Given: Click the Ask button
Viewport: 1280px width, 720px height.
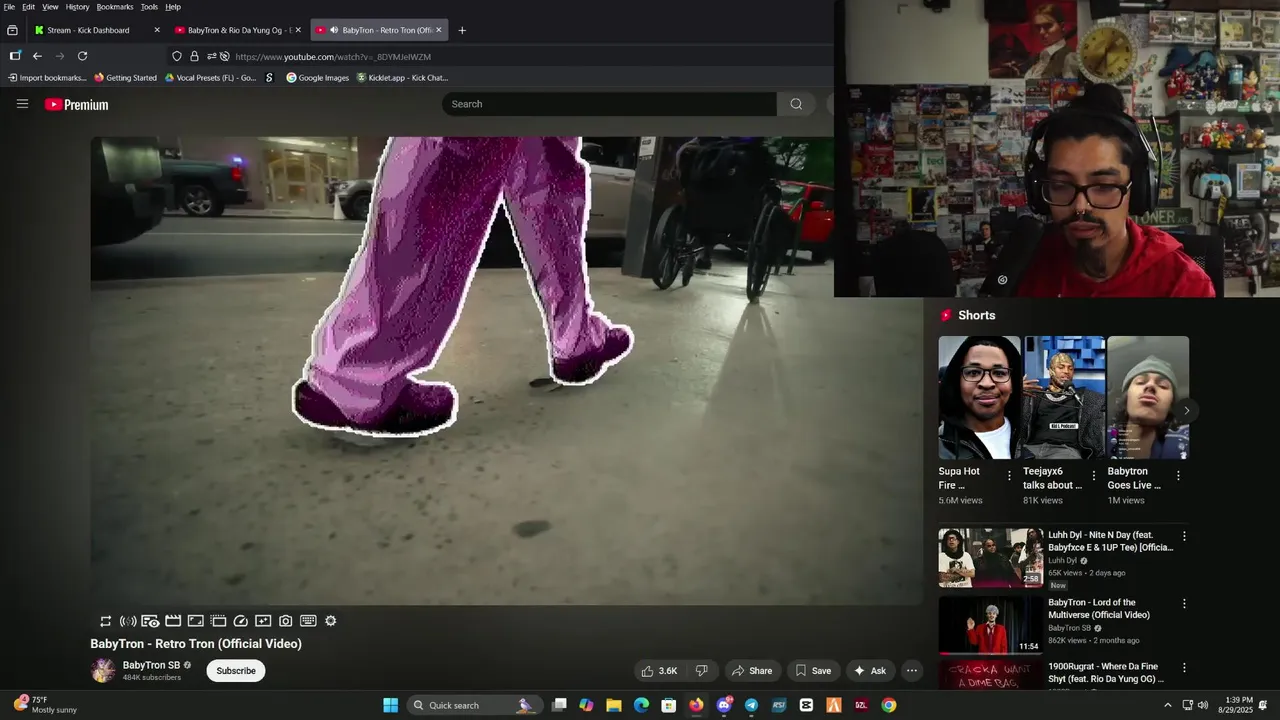Looking at the screenshot, I should (x=870, y=671).
